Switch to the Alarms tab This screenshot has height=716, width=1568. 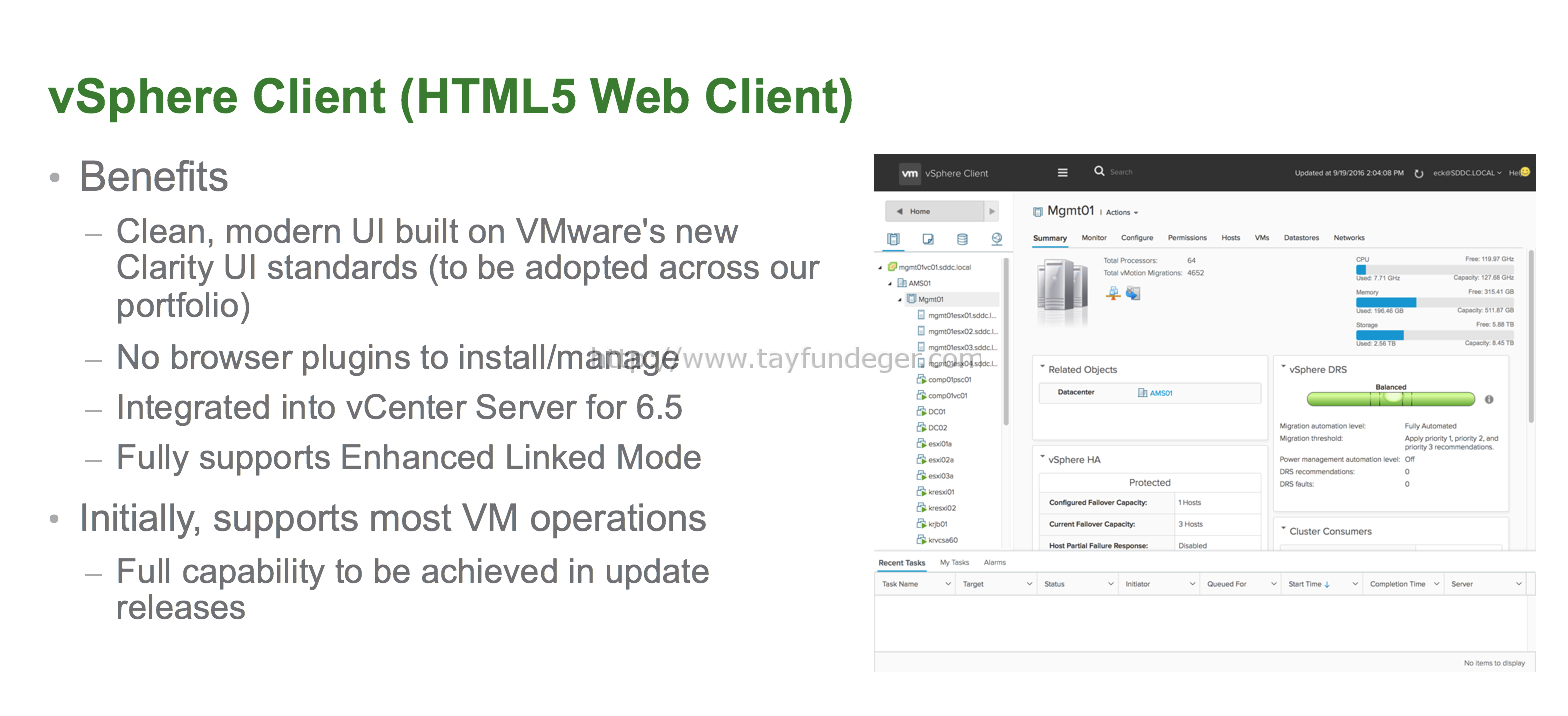pyautogui.click(x=995, y=563)
